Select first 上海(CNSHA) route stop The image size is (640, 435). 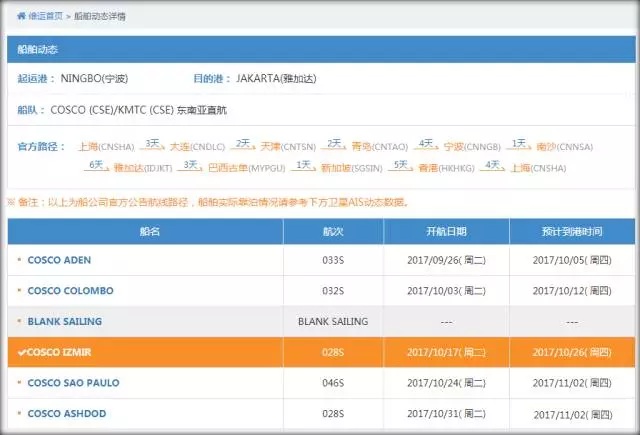106,146
